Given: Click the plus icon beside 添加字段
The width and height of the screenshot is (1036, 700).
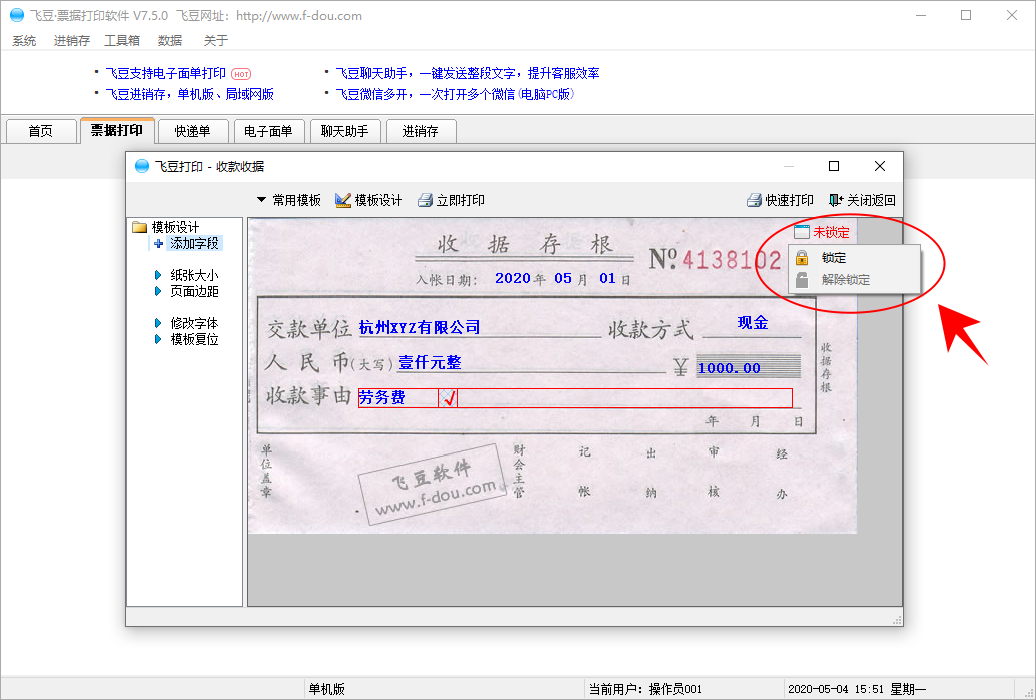Looking at the screenshot, I should [x=159, y=244].
